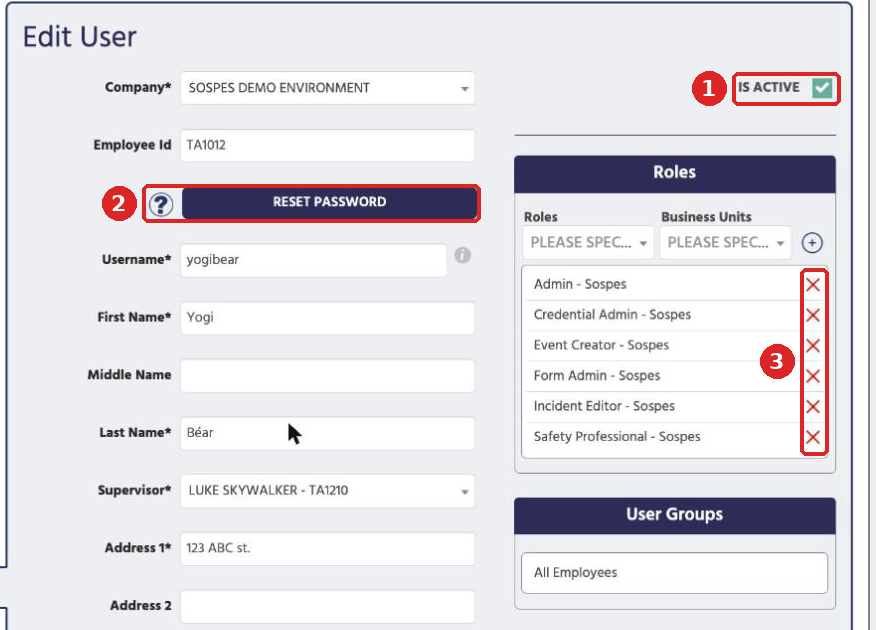Screen dimensions: 876x630
Task: Remove the Admin - Sospes role
Action: 813,285
